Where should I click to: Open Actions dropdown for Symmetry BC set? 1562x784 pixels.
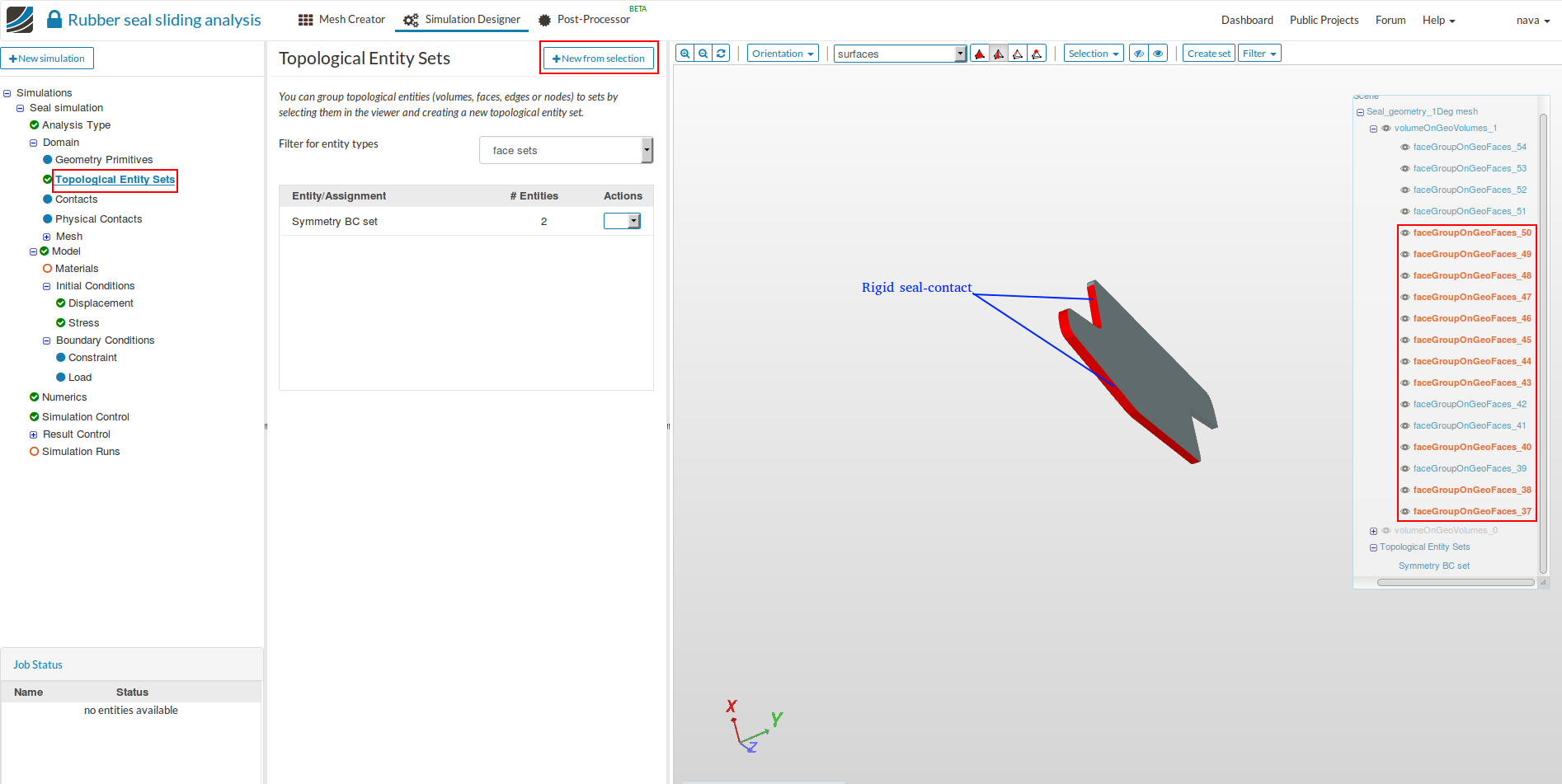click(622, 221)
